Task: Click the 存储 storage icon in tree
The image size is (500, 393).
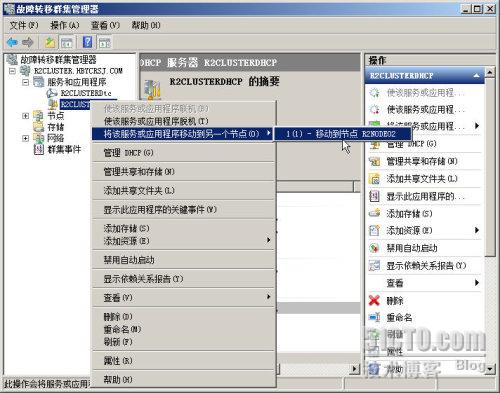Action: point(39,127)
